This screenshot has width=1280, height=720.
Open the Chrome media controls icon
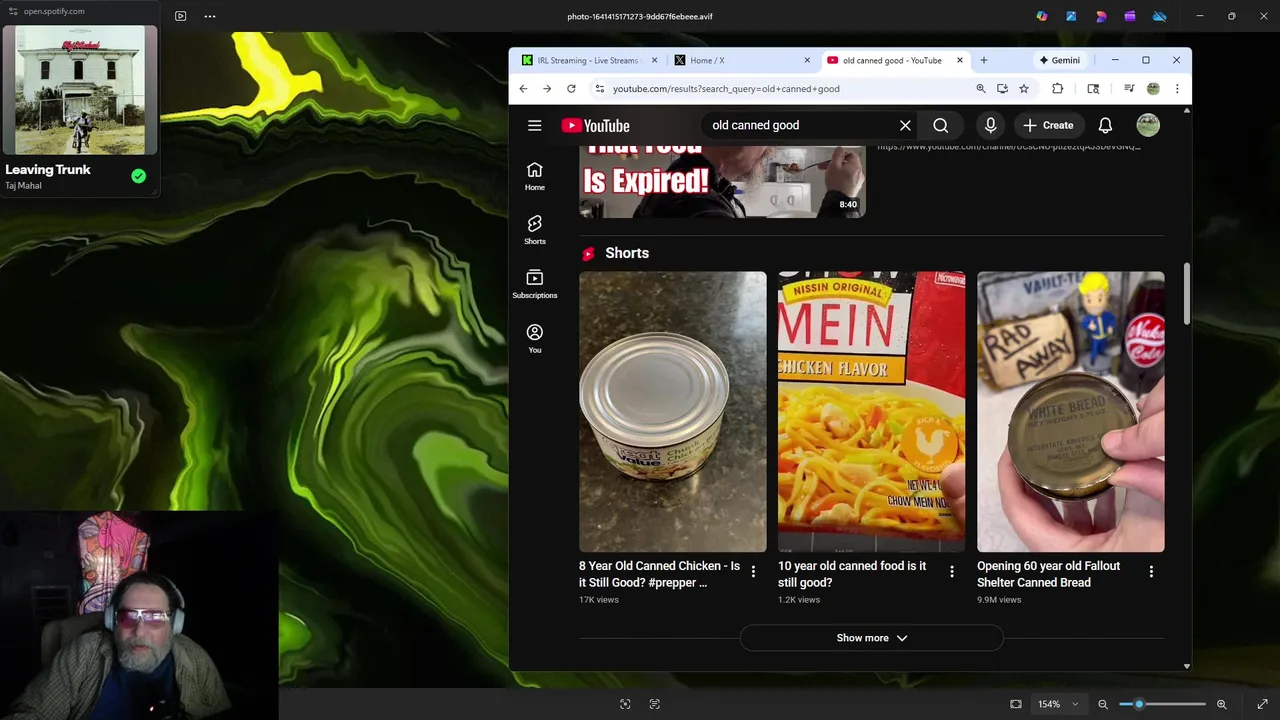click(1129, 89)
